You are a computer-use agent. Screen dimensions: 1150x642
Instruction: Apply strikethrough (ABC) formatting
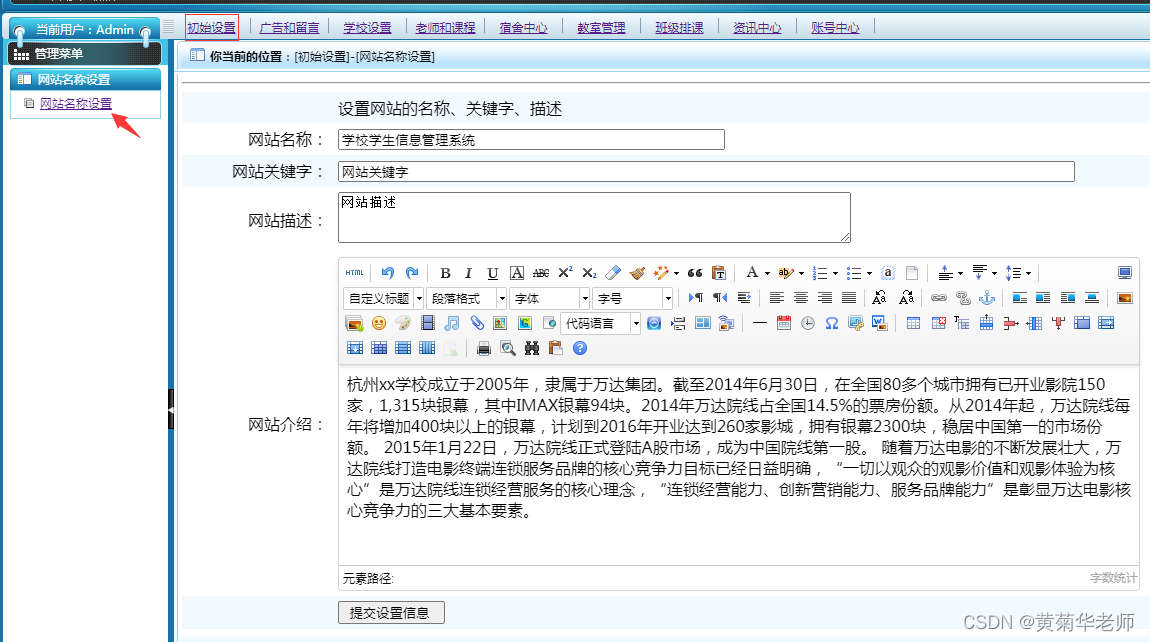coord(541,273)
